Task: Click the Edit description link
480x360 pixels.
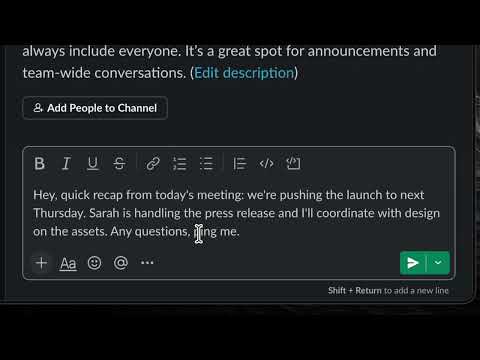Action: point(244,73)
